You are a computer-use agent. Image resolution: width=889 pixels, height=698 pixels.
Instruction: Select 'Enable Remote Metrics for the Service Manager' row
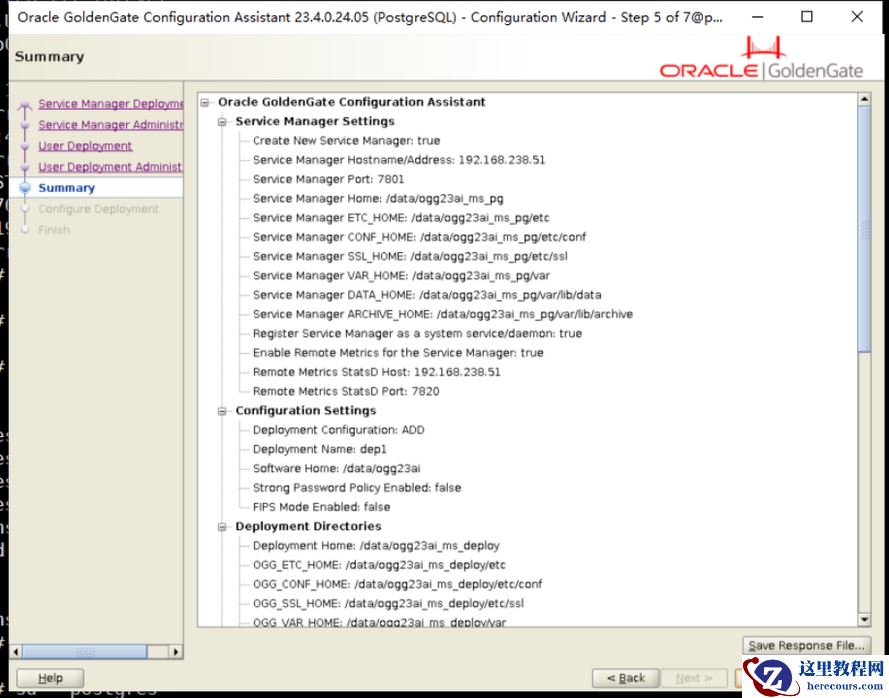(x=398, y=353)
